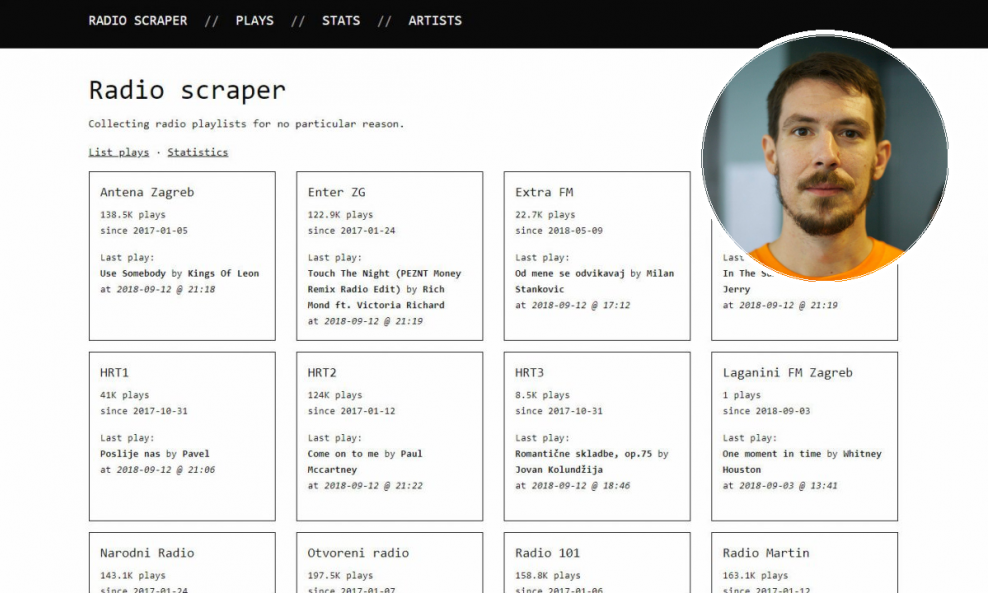Open the Antena Zagreb station title

click(147, 192)
